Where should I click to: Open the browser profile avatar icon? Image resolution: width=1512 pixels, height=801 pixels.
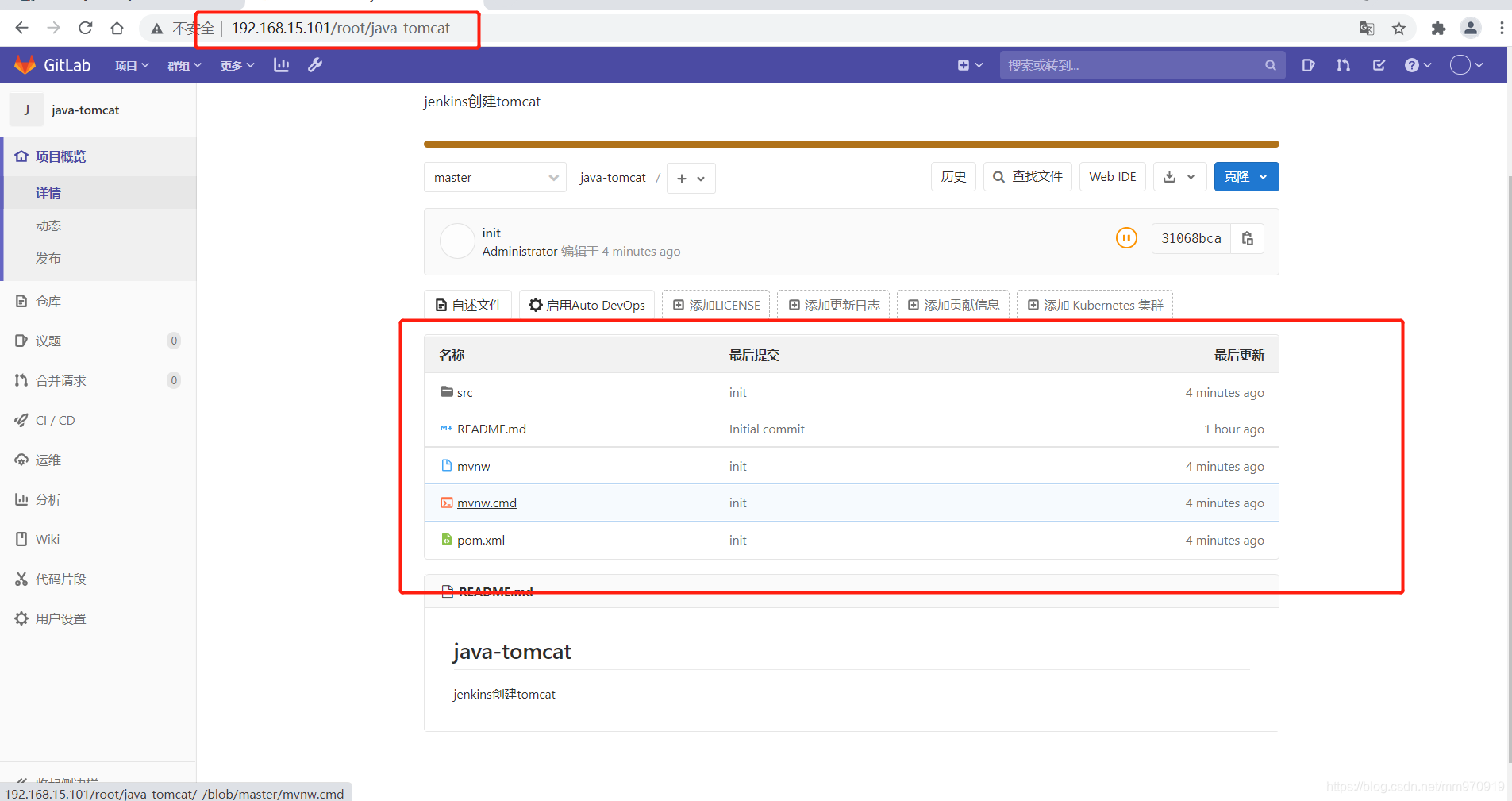pyautogui.click(x=1471, y=29)
